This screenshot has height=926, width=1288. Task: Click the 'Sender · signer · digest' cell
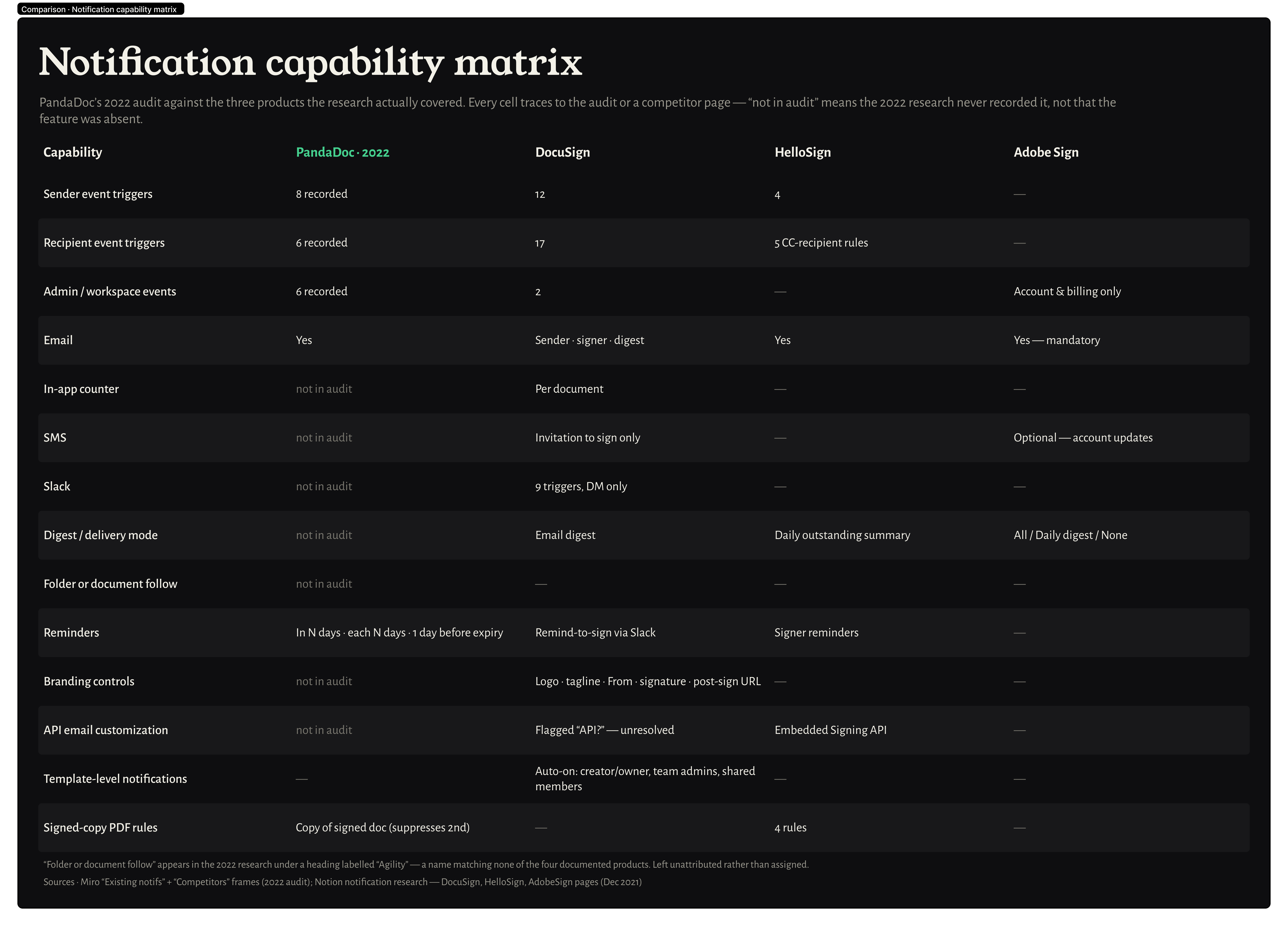[x=589, y=341]
